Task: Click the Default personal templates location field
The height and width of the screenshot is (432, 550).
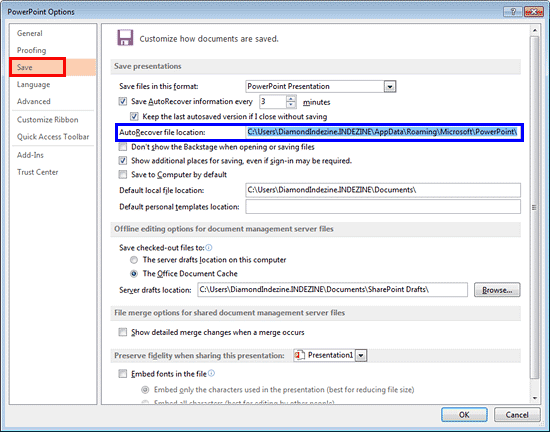Action: pyautogui.click(x=383, y=207)
